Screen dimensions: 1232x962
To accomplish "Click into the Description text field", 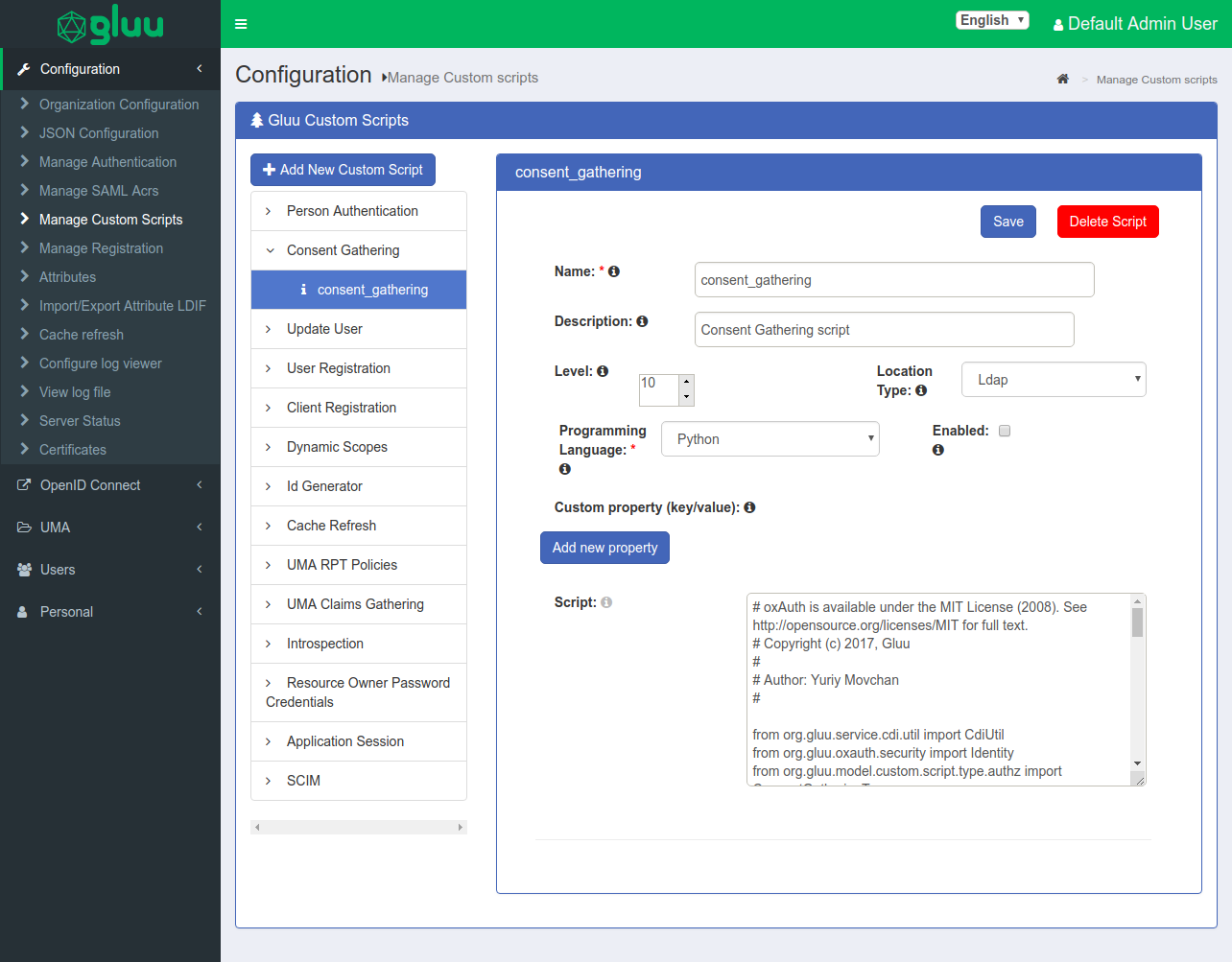I will pyautogui.click(x=883, y=330).
